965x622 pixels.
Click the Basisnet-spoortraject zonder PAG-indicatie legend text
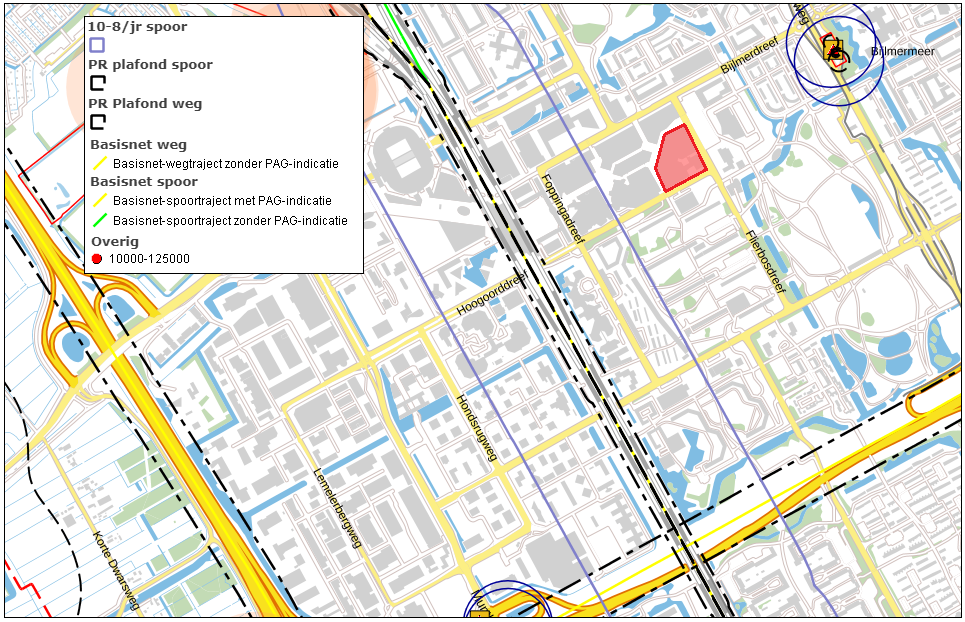(x=230, y=220)
